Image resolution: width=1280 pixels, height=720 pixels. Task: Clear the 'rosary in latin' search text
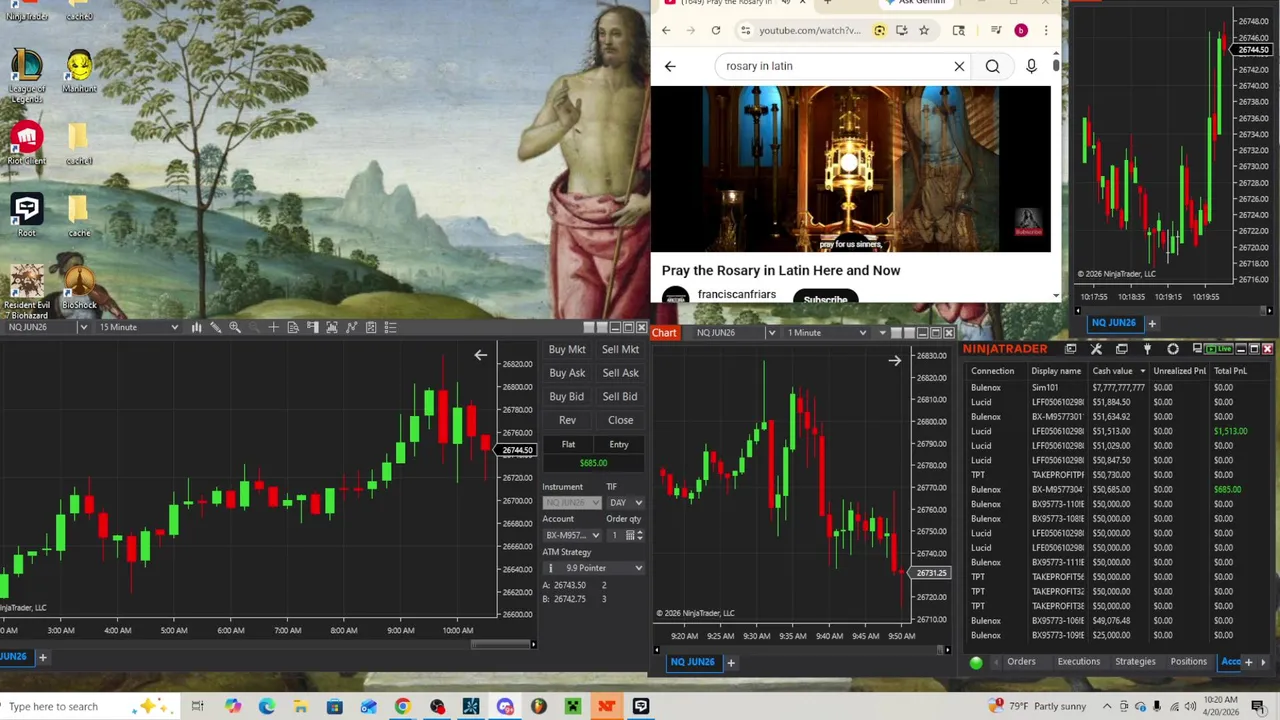959,66
